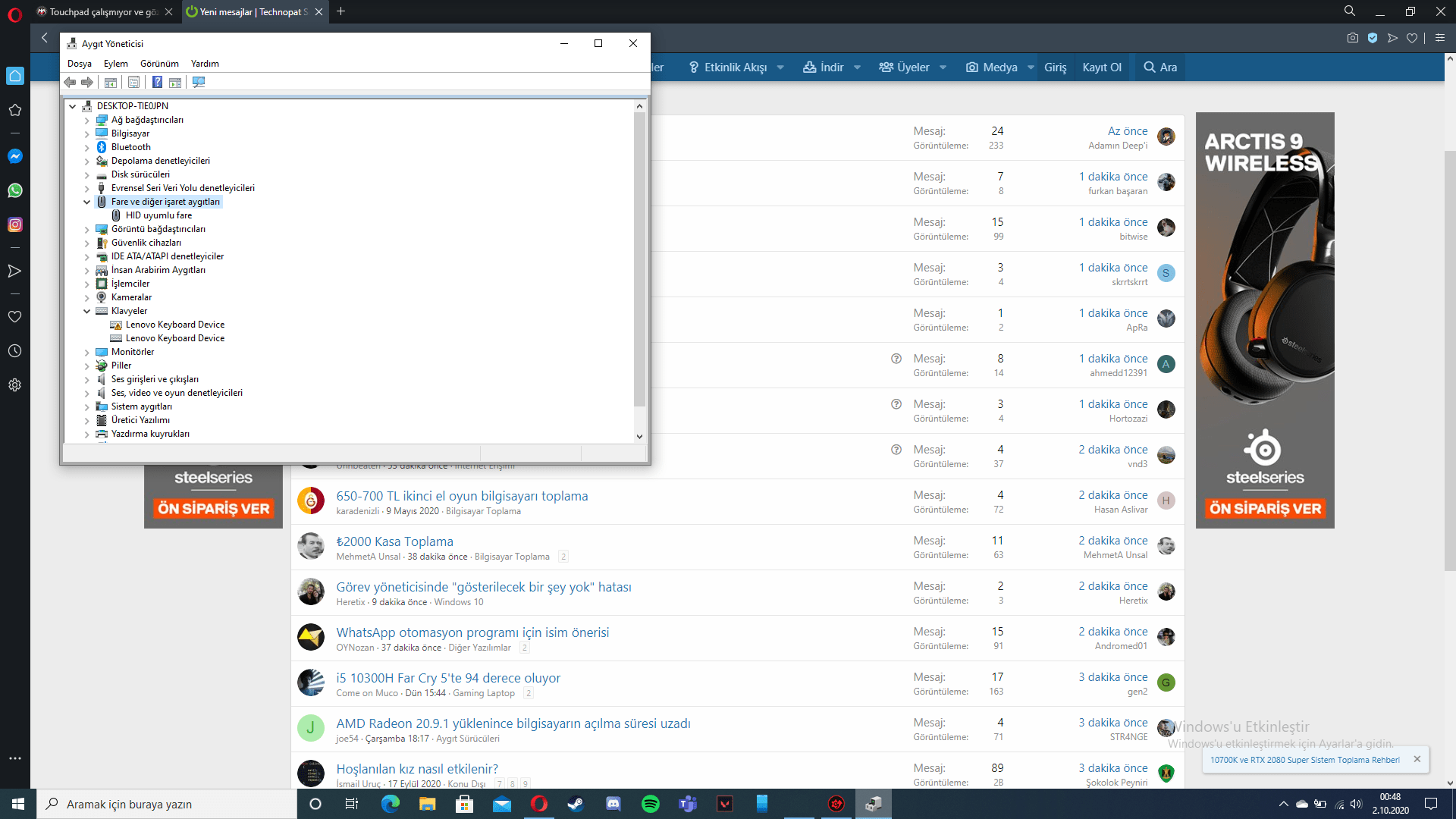The width and height of the screenshot is (1456, 819).
Task: Open History clock icon in Opera sidebar
Action: click(x=14, y=351)
